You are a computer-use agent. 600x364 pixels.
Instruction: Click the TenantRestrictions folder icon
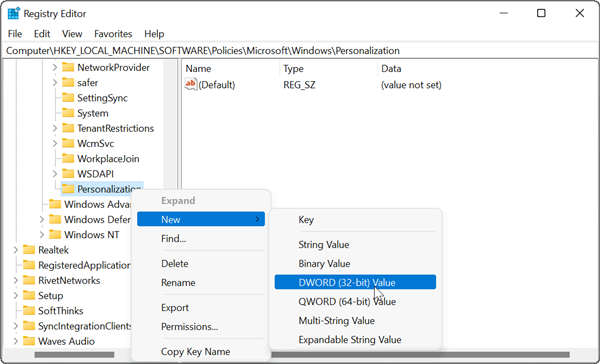point(68,128)
